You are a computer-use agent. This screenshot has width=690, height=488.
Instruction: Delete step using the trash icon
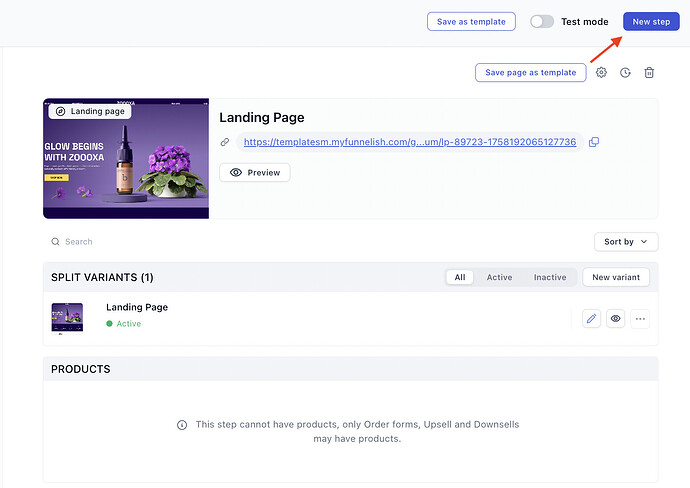click(x=649, y=72)
